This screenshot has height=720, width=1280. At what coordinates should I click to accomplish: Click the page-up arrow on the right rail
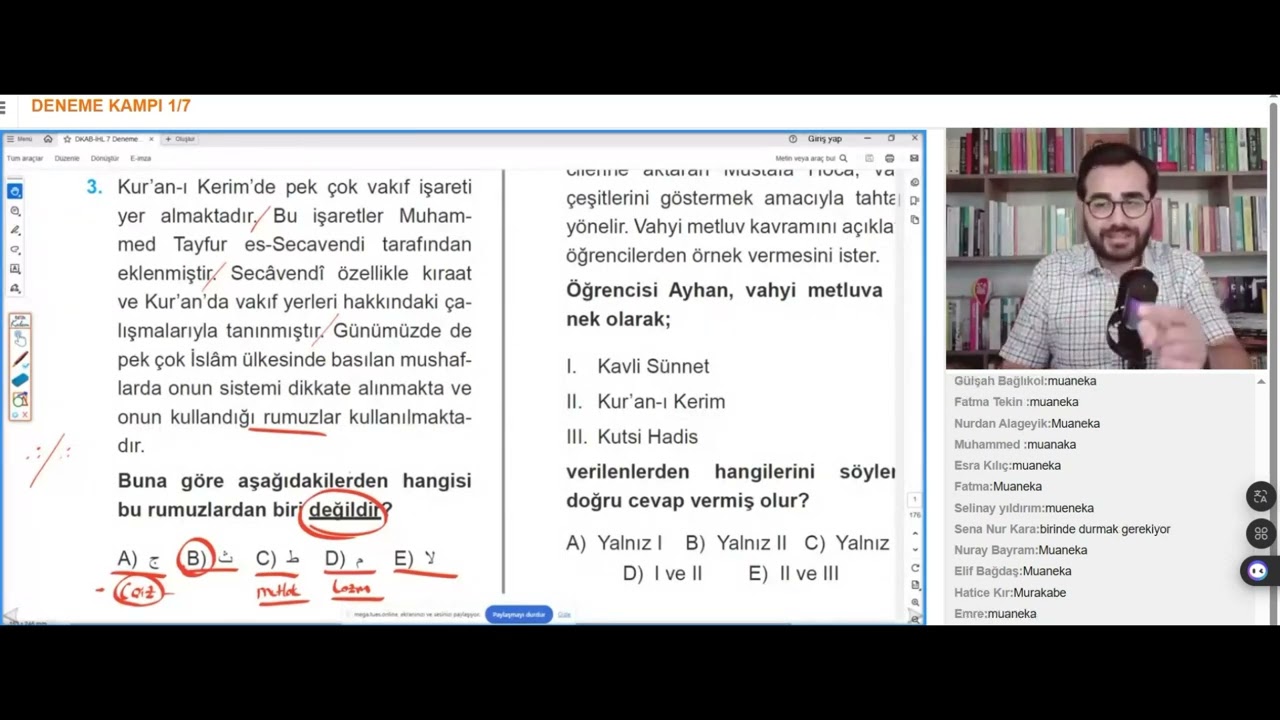click(x=915, y=533)
